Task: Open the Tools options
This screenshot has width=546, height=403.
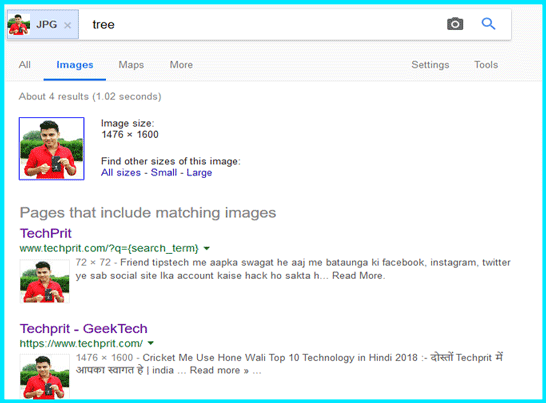Action: [486, 65]
